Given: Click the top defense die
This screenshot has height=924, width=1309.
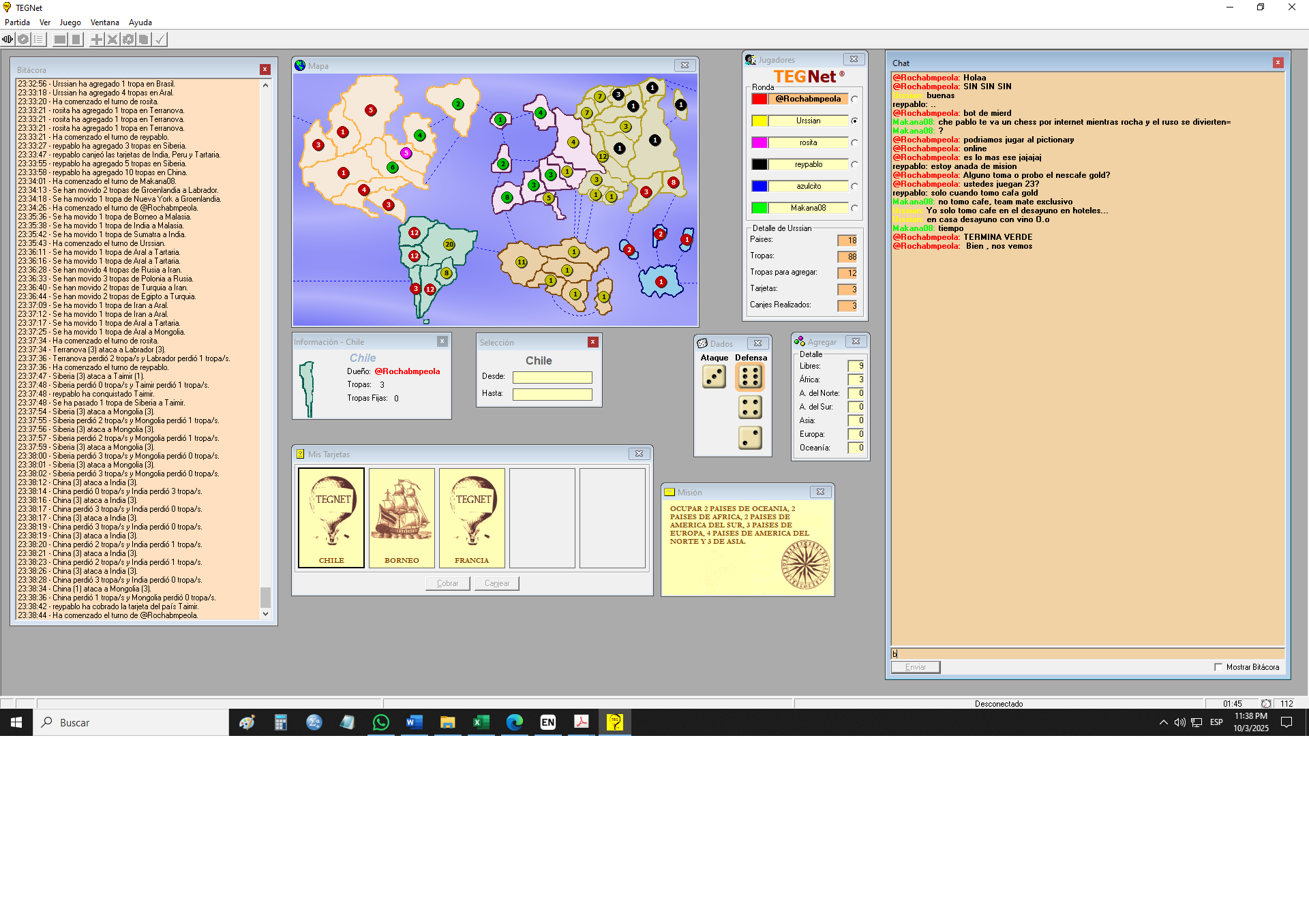Looking at the screenshot, I should 750,377.
